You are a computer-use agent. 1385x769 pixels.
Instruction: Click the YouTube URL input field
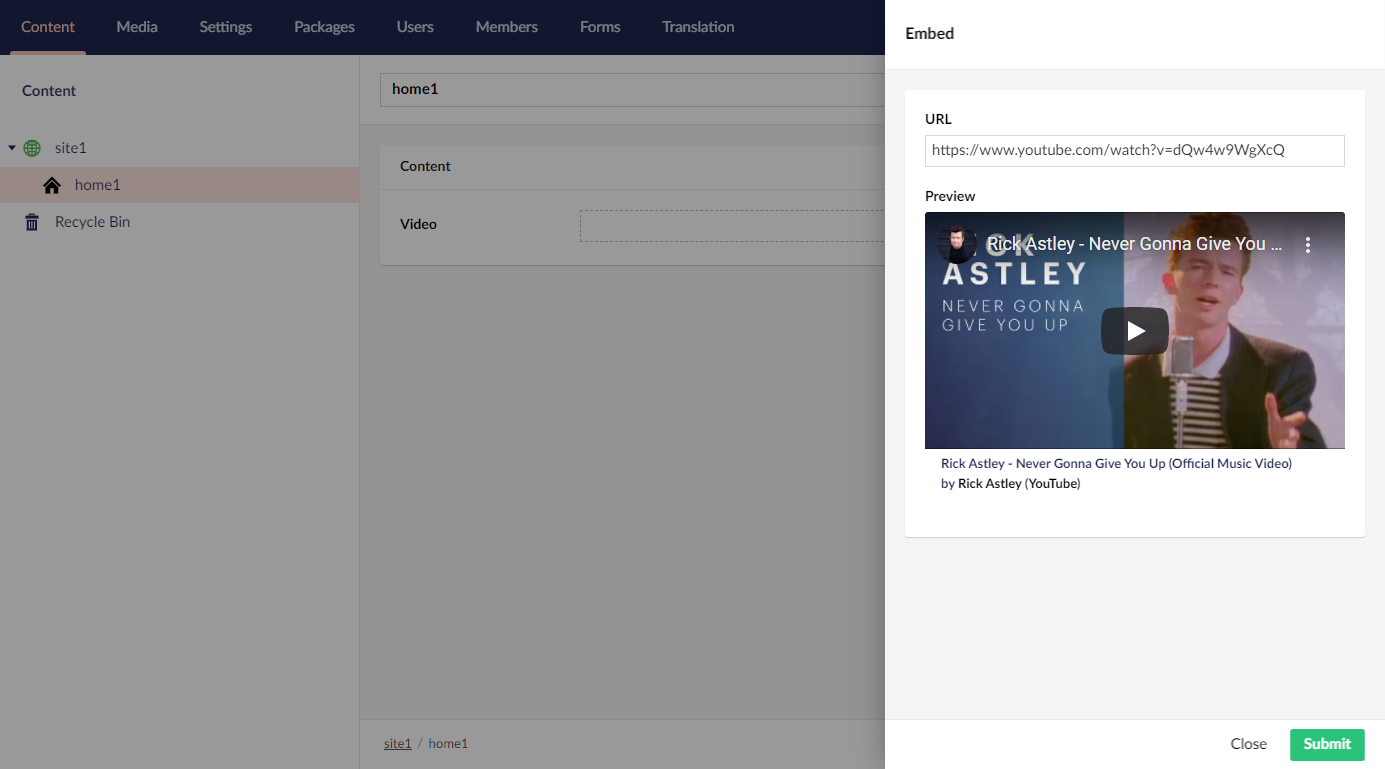1134,151
